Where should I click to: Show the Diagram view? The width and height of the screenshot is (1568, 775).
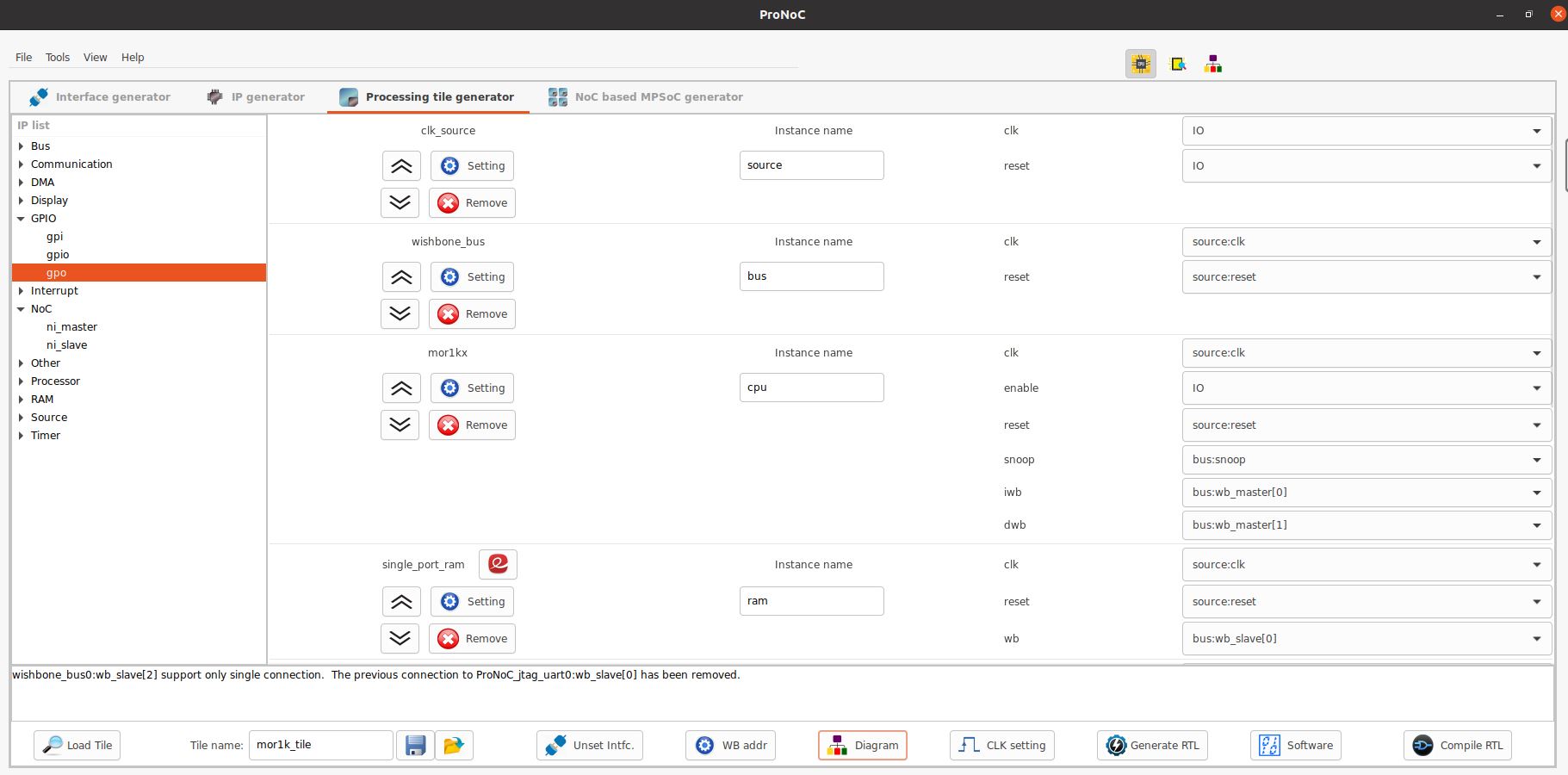pos(863,746)
